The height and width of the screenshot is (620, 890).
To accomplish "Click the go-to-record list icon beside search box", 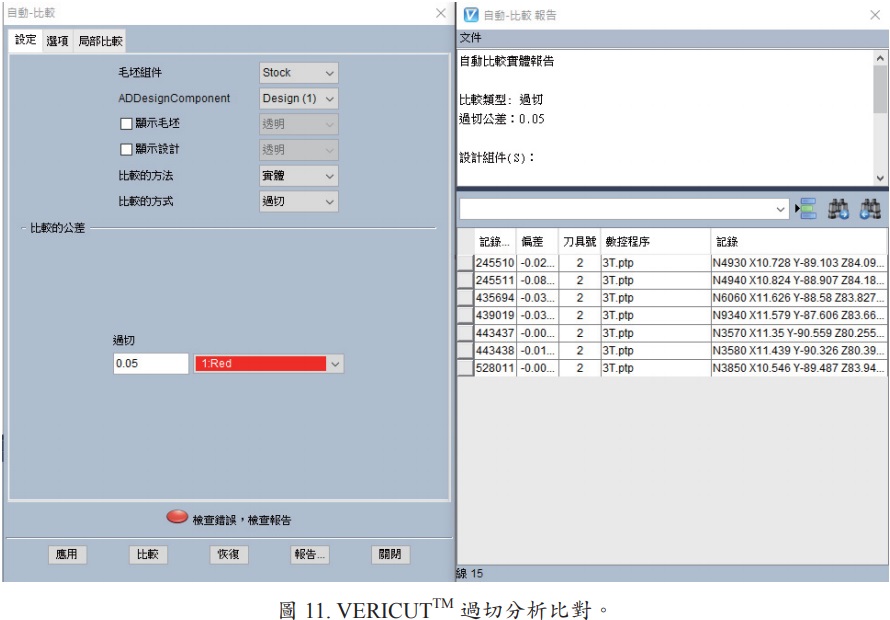I will pos(806,209).
